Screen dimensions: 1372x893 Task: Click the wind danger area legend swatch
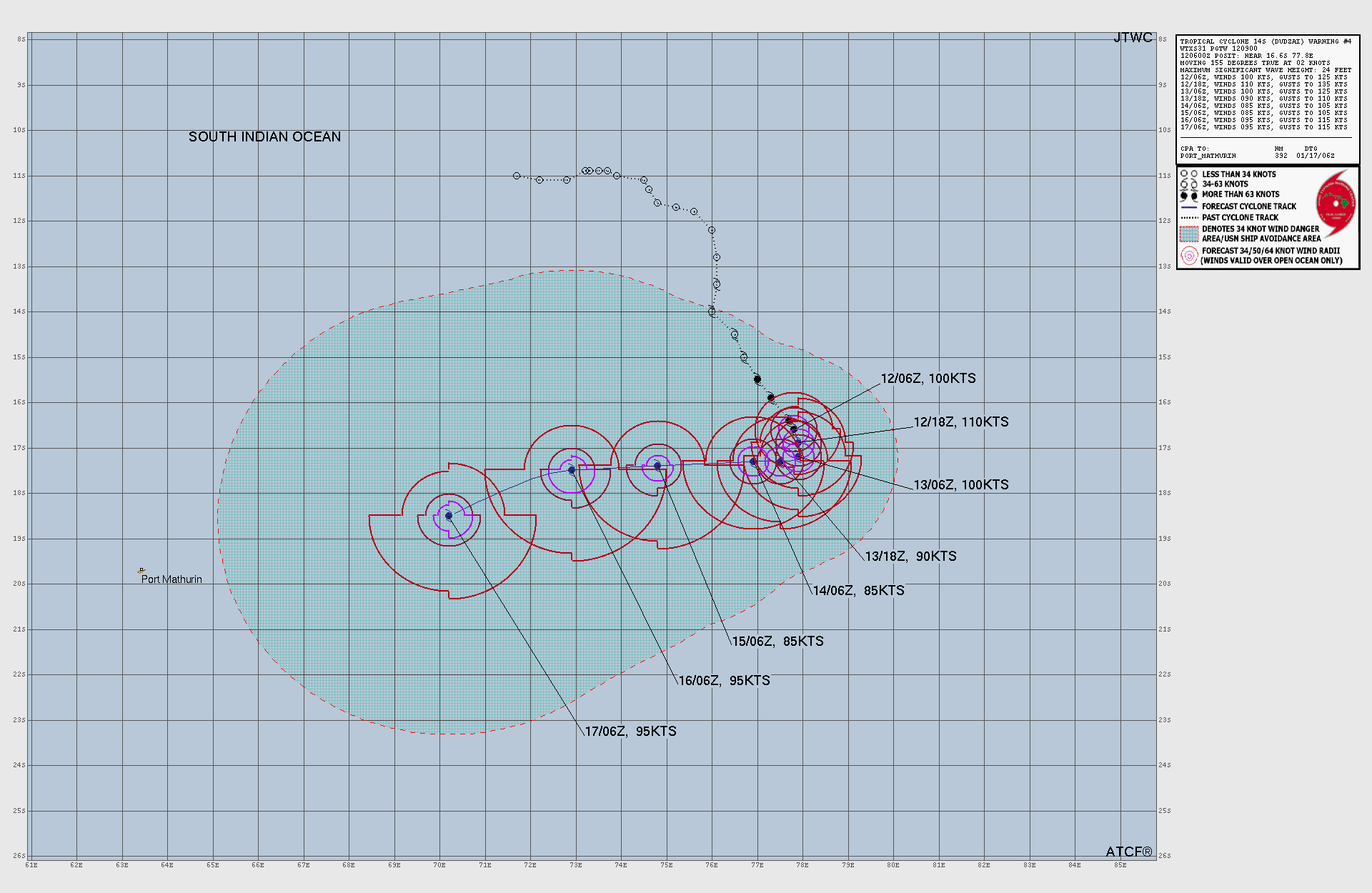(x=1189, y=234)
